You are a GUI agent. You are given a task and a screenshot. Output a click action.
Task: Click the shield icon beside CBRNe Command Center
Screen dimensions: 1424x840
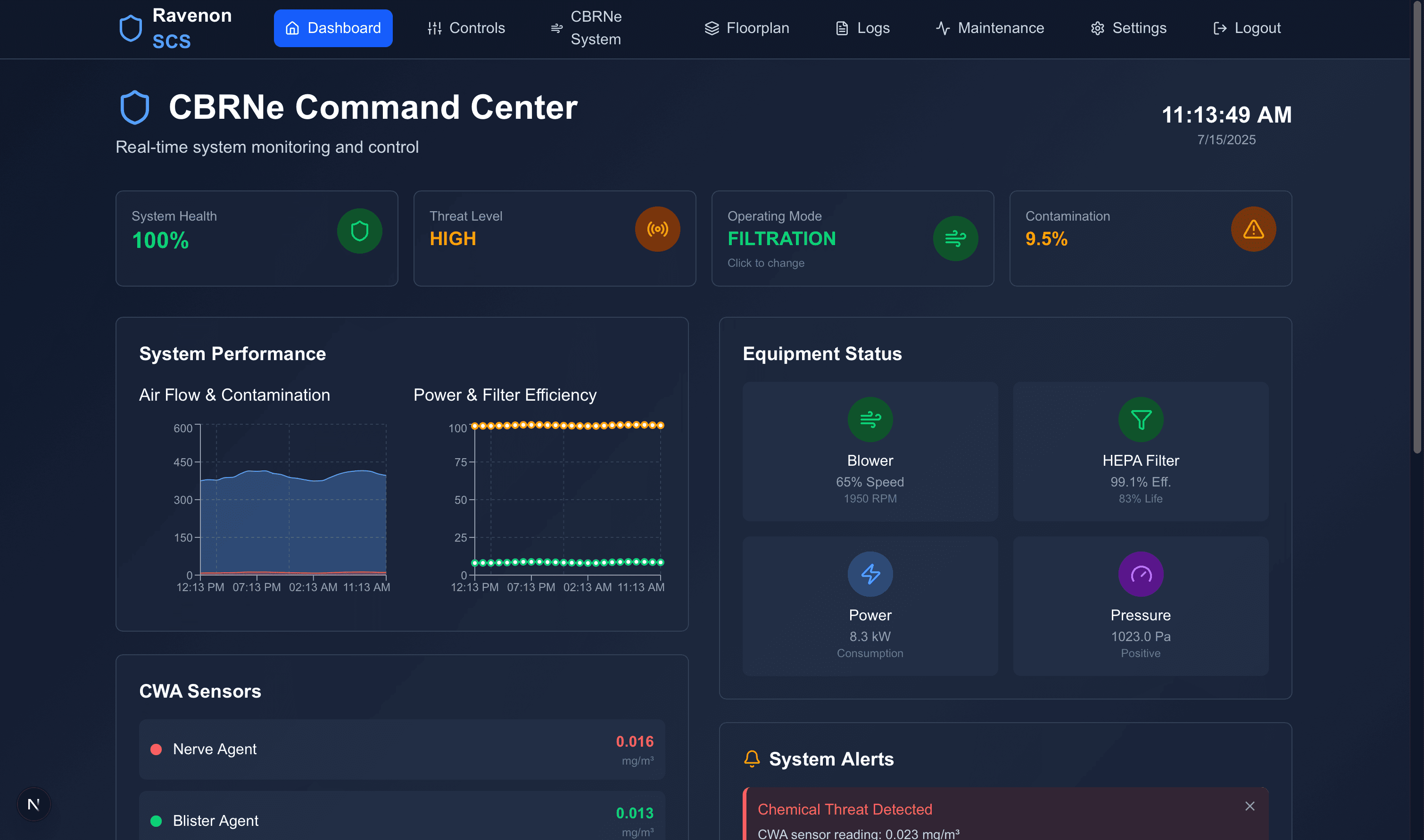point(135,107)
